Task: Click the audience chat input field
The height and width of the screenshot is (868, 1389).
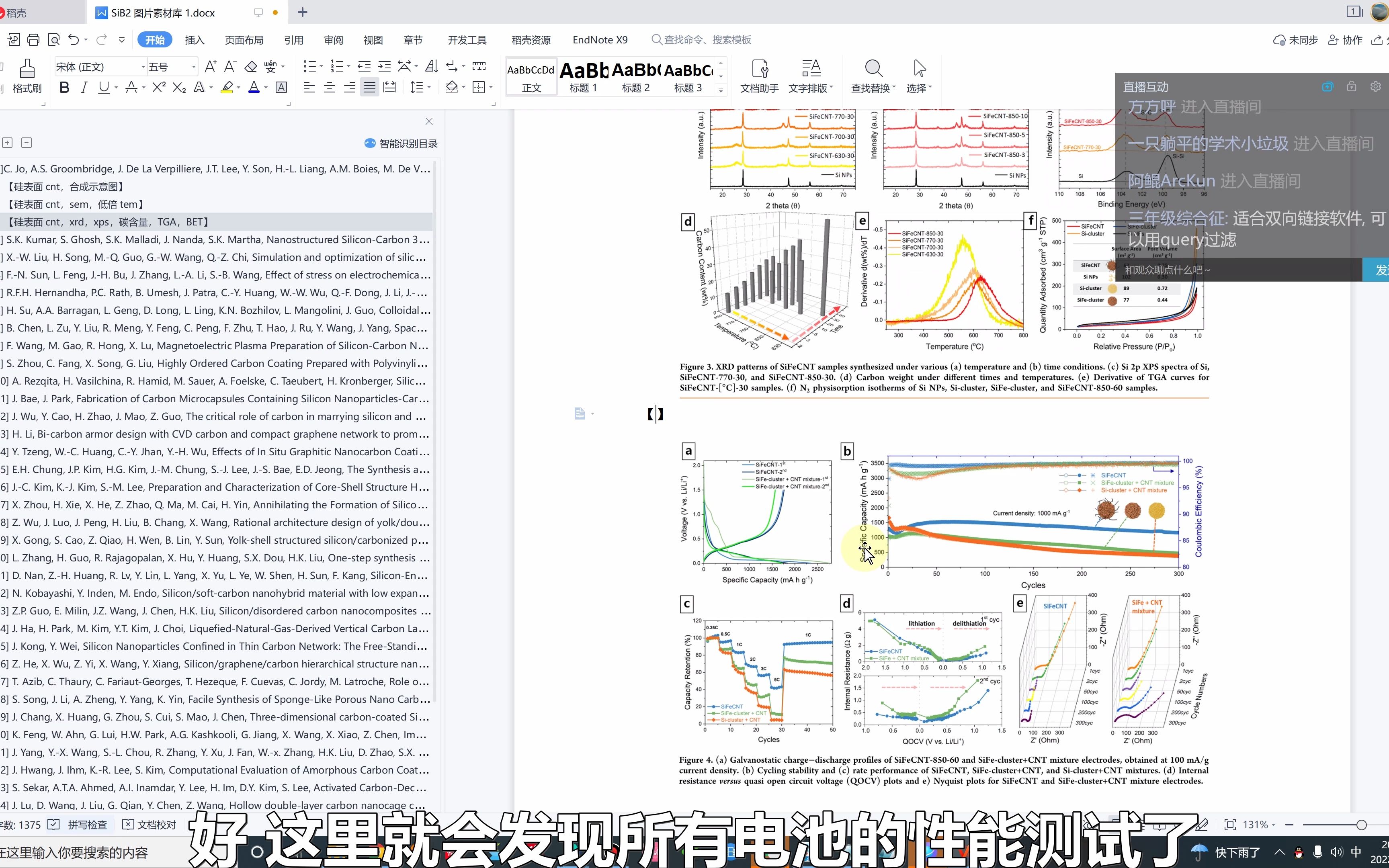Action: tap(1238, 270)
